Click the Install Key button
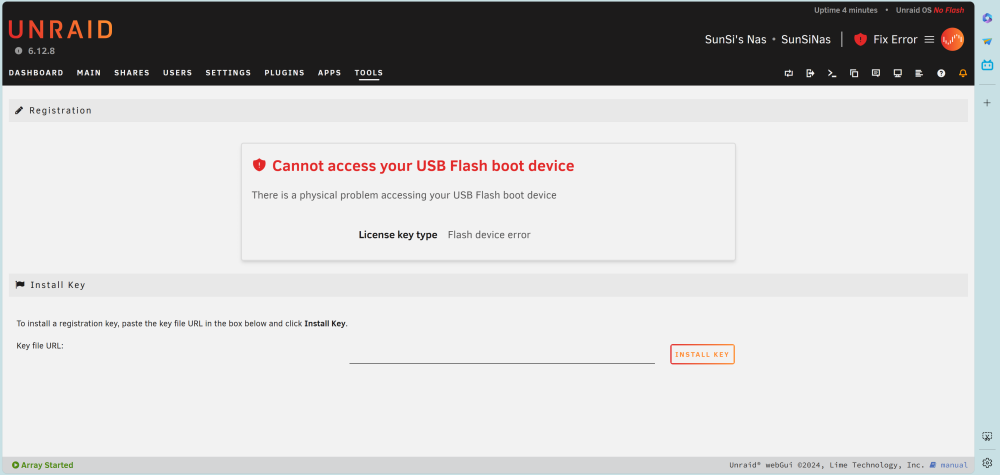1000x475 pixels. 702,354
